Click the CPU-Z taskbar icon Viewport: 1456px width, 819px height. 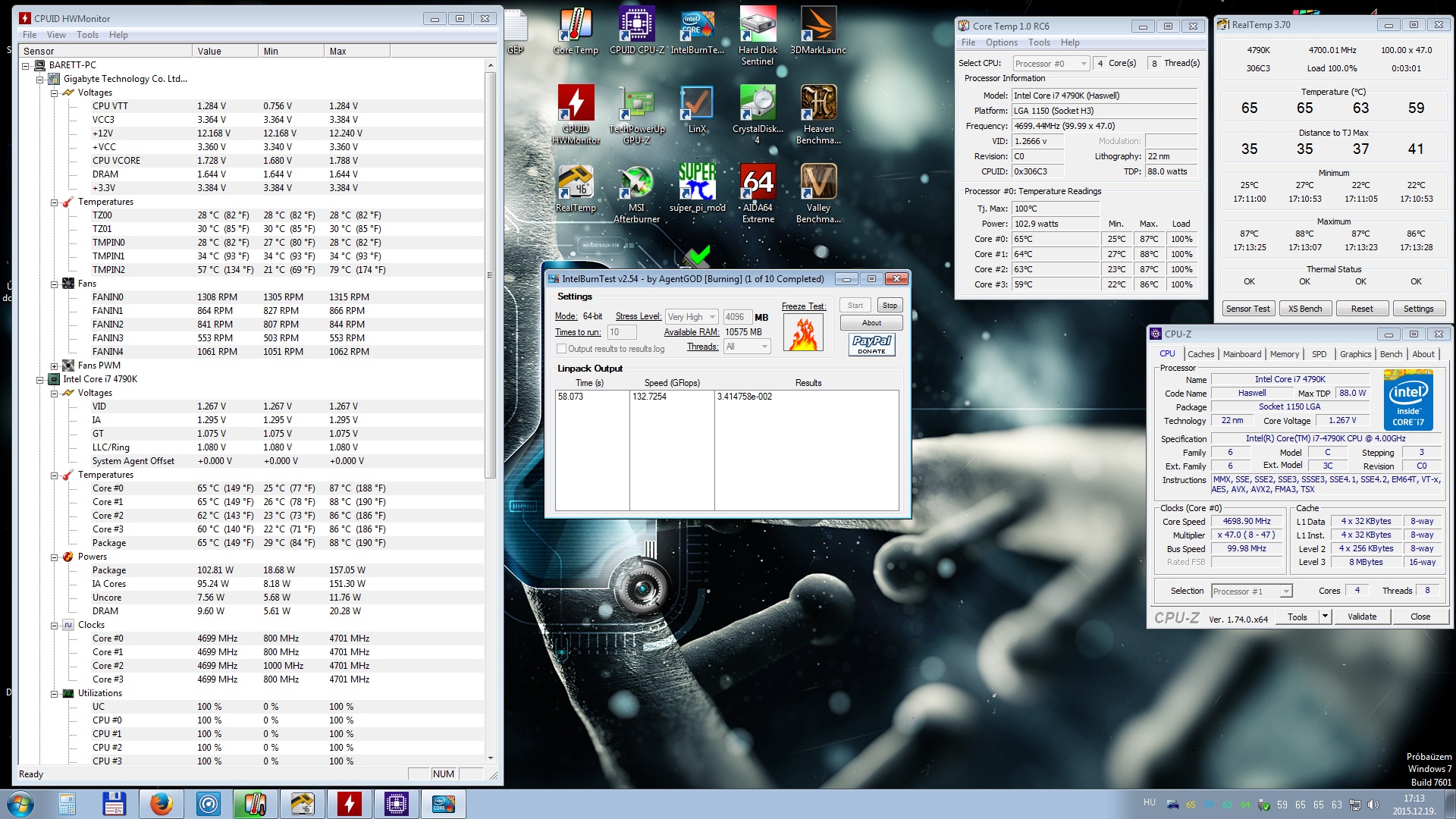click(396, 804)
